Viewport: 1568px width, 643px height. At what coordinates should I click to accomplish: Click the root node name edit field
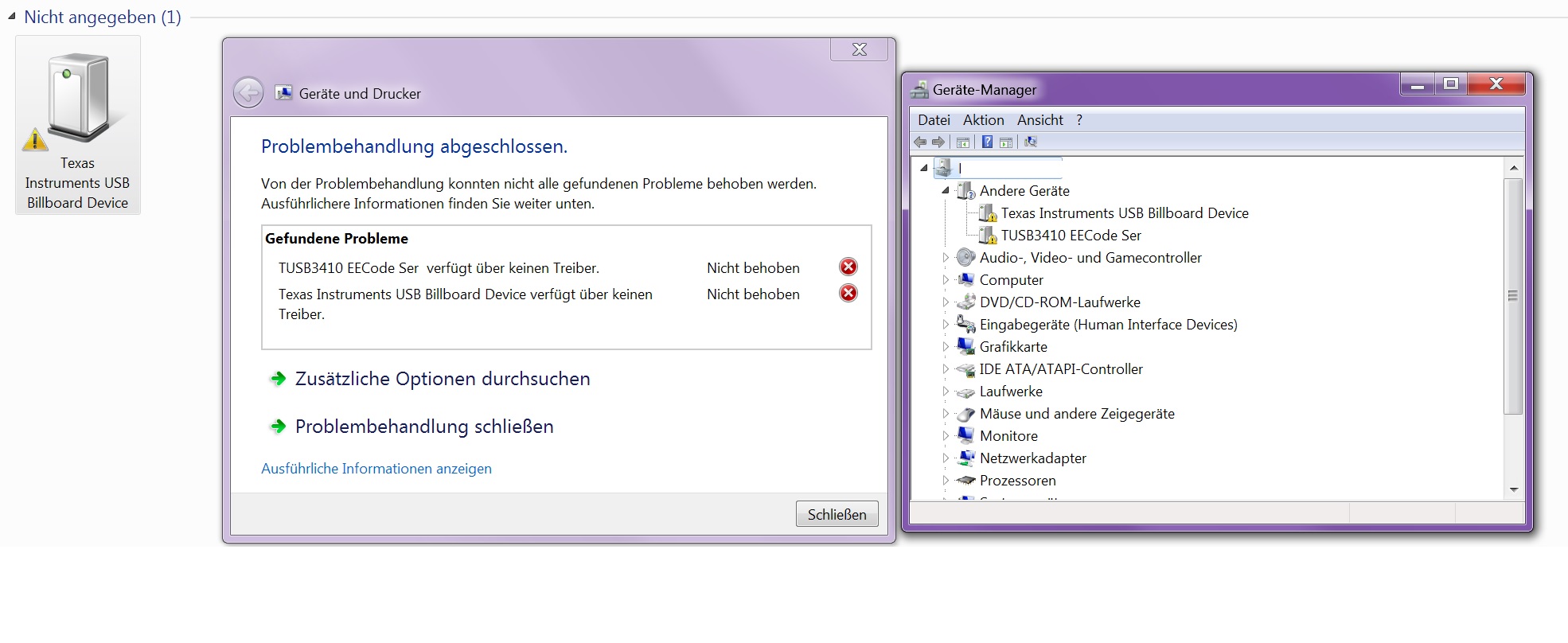pyautogui.click(x=1009, y=168)
